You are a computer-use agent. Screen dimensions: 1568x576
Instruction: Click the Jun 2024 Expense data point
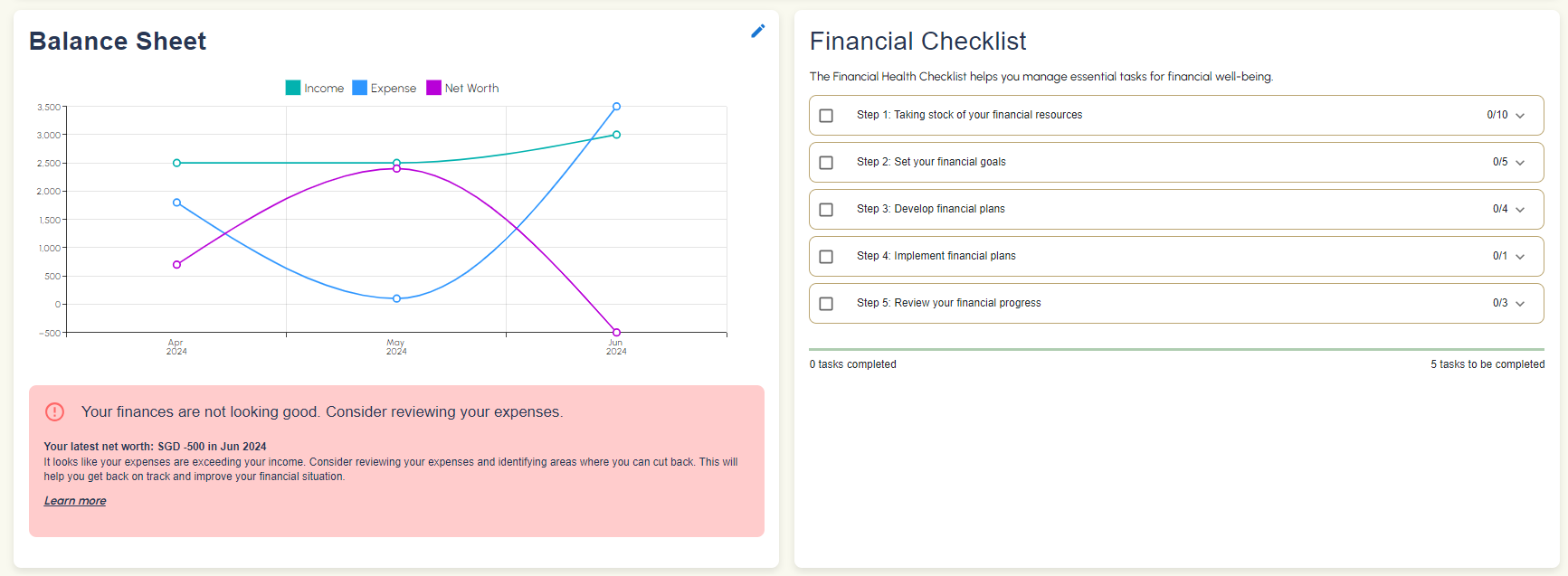click(x=616, y=107)
